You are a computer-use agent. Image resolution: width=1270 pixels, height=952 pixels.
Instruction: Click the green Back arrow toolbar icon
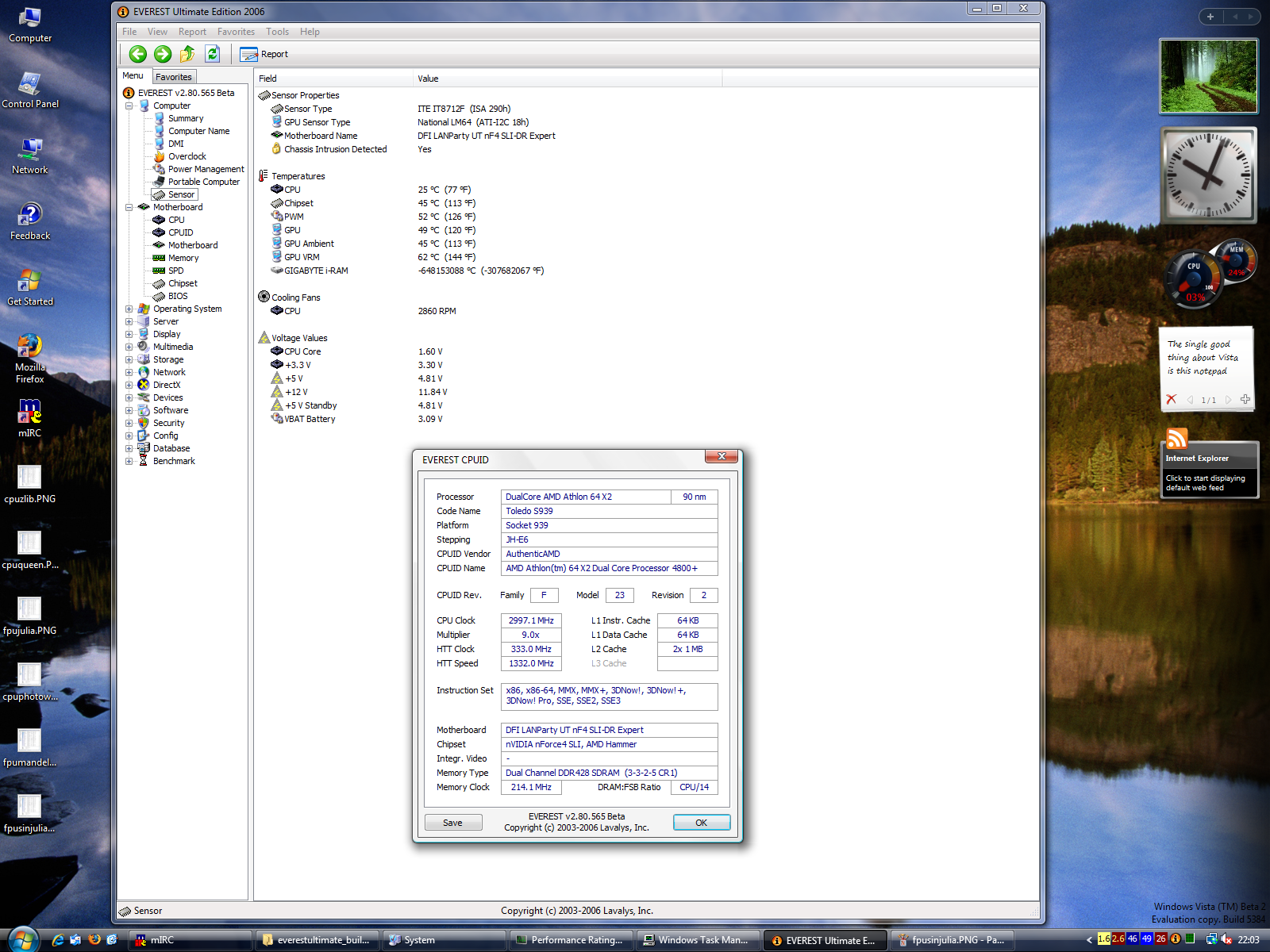[x=138, y=54]
